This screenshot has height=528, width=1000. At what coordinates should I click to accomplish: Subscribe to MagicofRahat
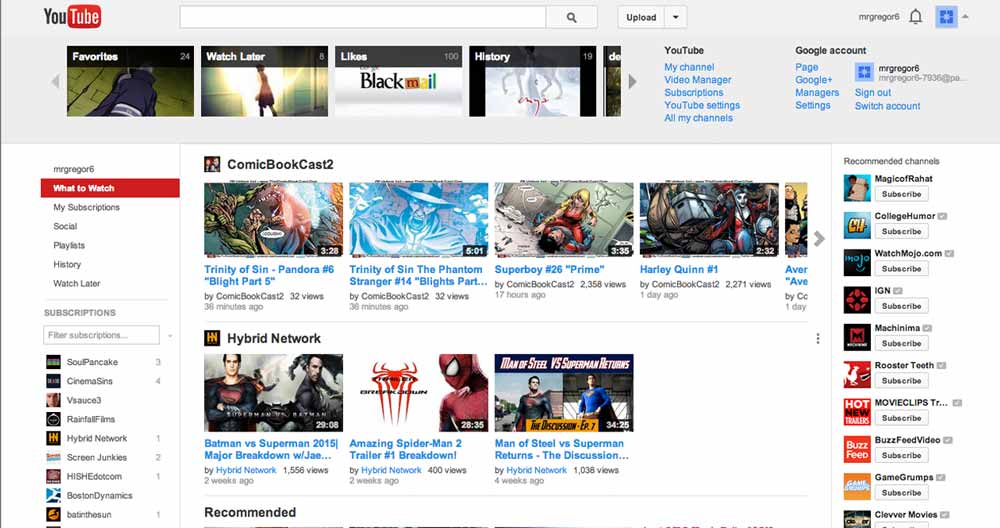(x=901, y=194)
